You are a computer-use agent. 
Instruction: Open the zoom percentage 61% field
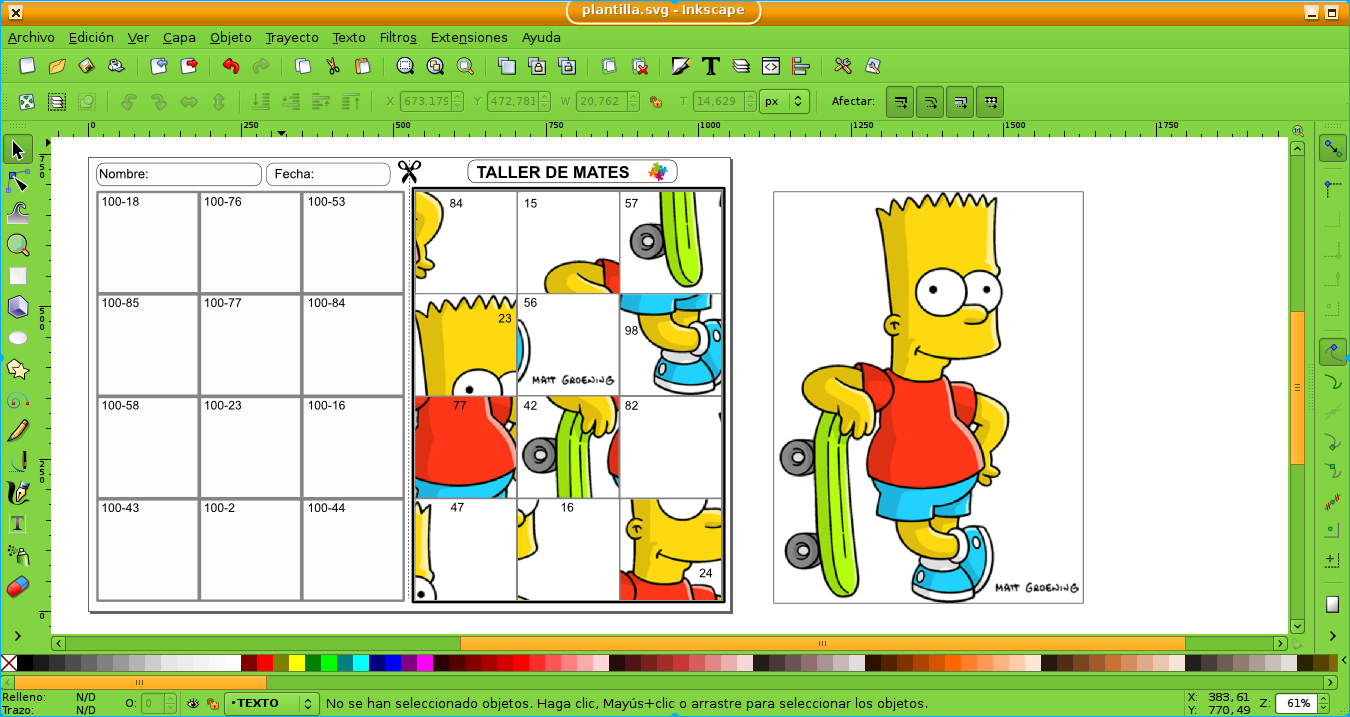1298,703
